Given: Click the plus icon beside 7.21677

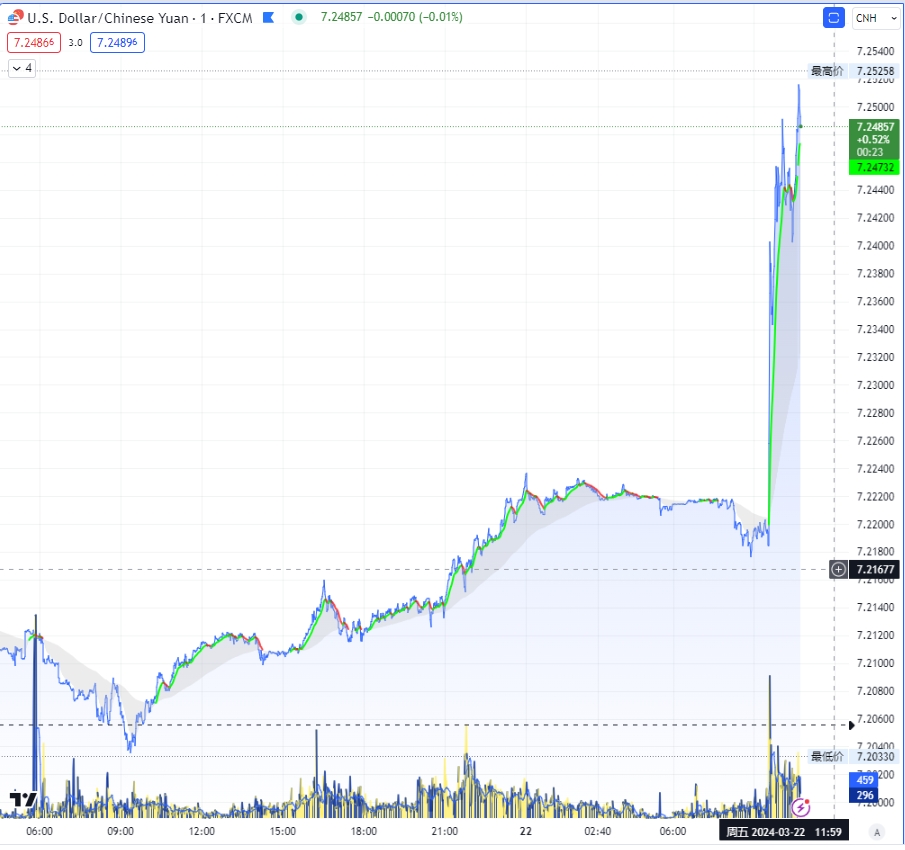Looking at the screenshot, I should (x=838, y=570).
